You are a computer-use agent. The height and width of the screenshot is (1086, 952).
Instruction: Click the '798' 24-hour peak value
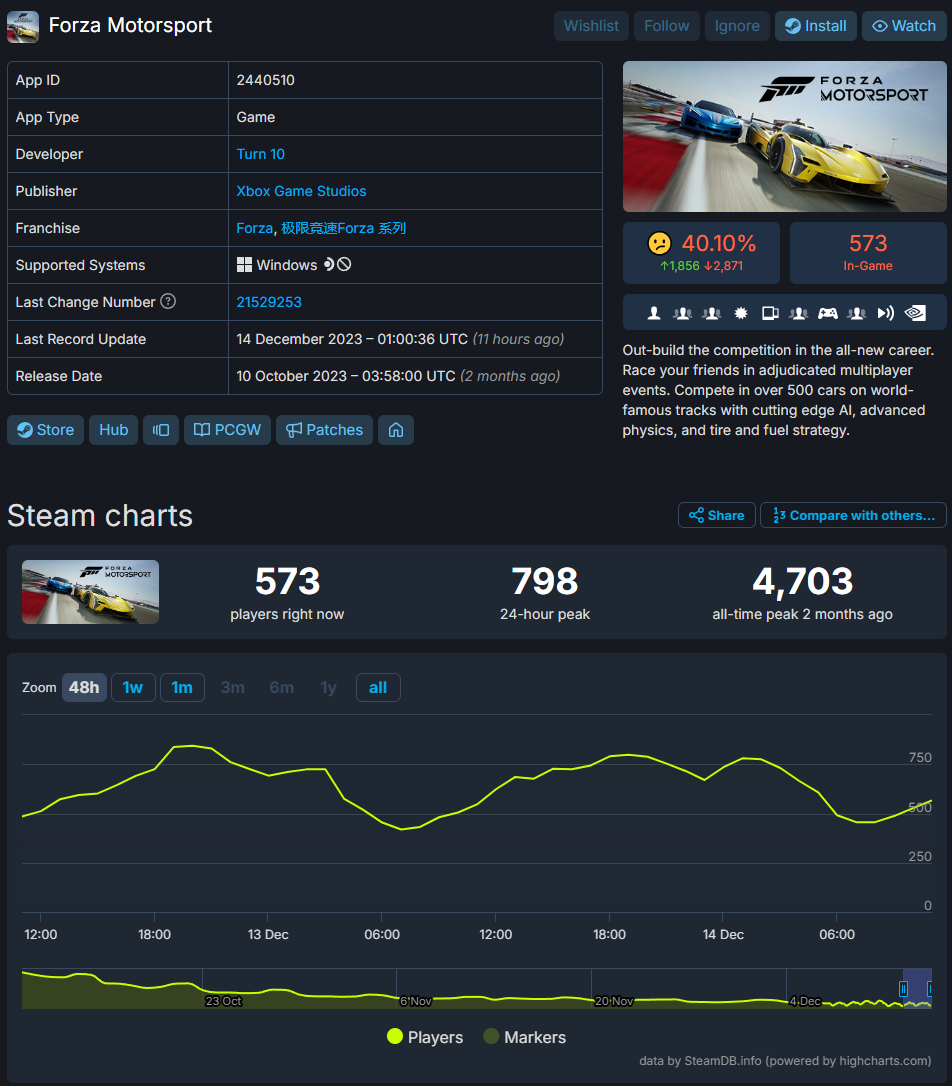545,581
